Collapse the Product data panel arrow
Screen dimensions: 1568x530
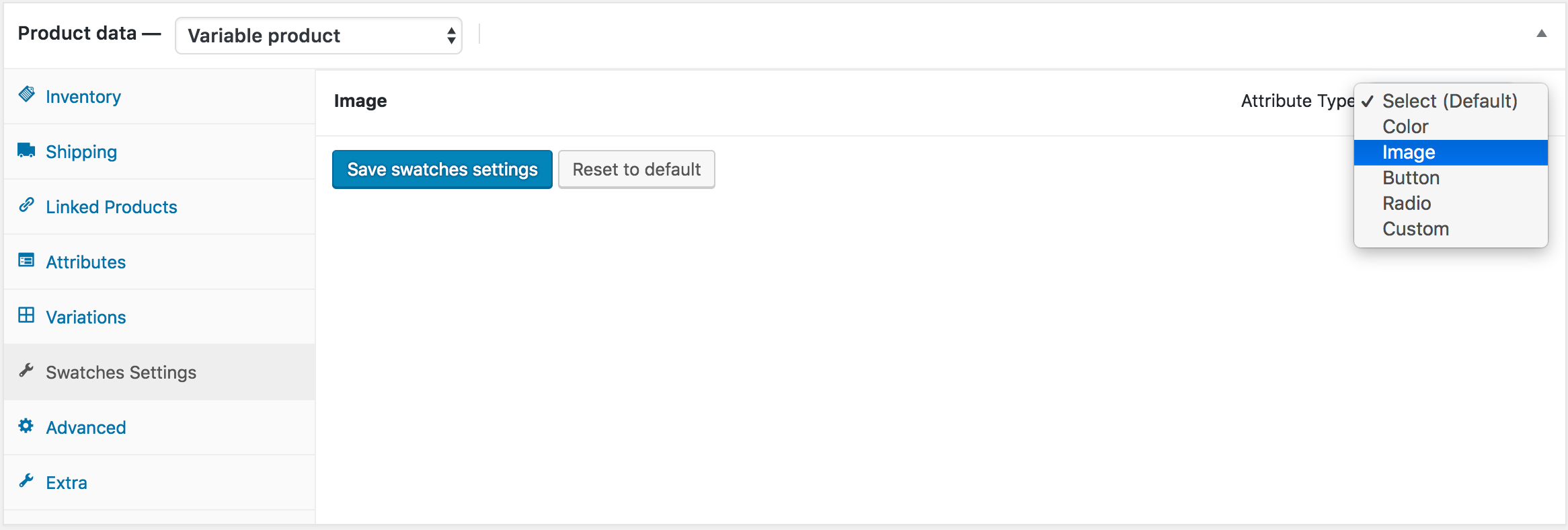click(1541, 34)
